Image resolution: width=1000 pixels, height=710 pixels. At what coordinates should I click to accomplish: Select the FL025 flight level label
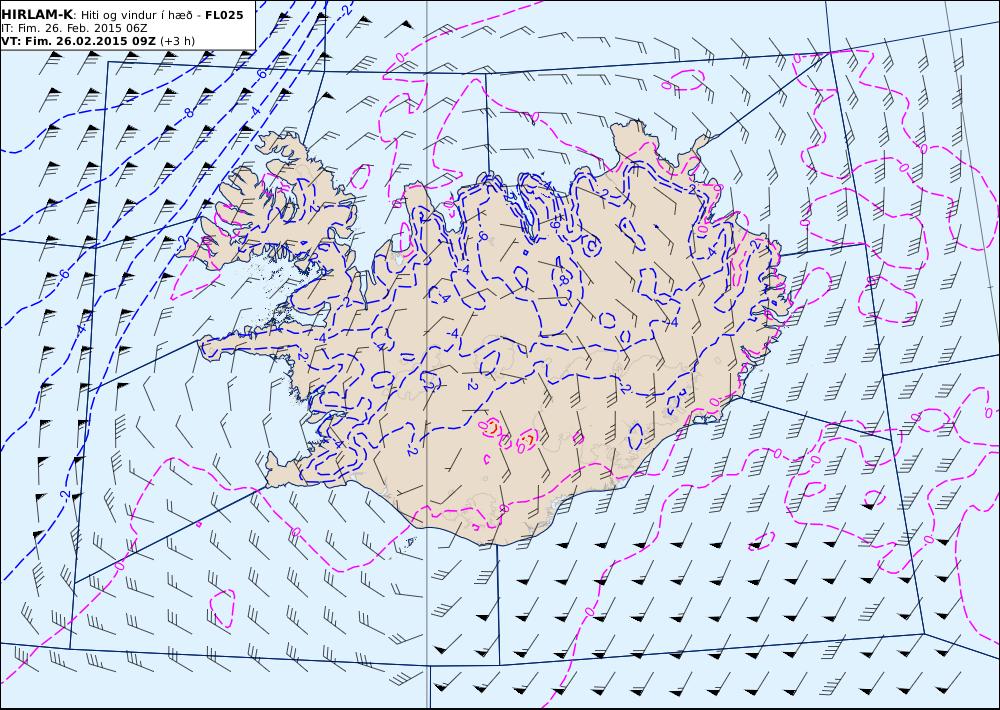224,15
